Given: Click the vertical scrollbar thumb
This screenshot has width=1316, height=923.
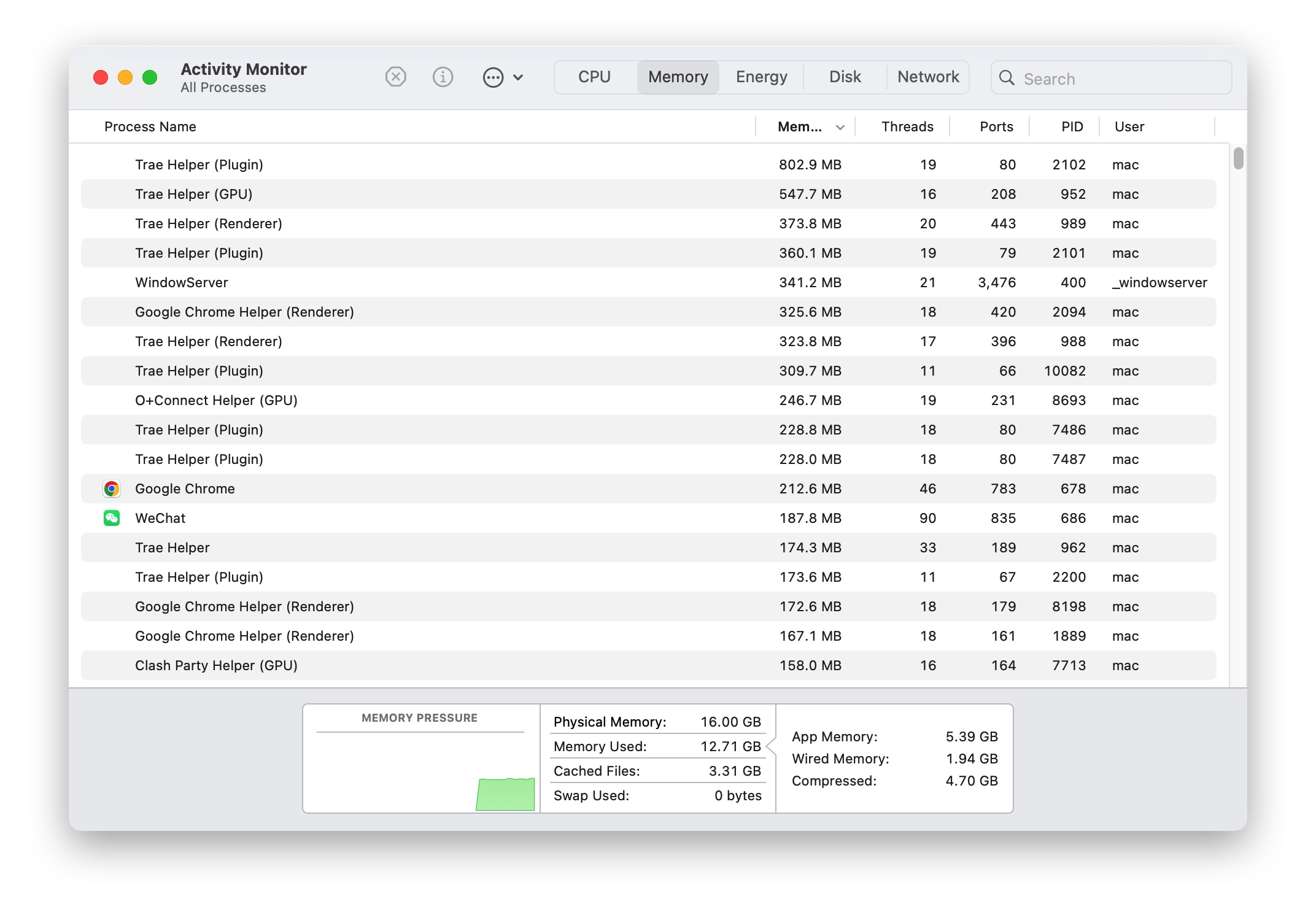Looking at the screenshot, I should (x=1238, y=158).
